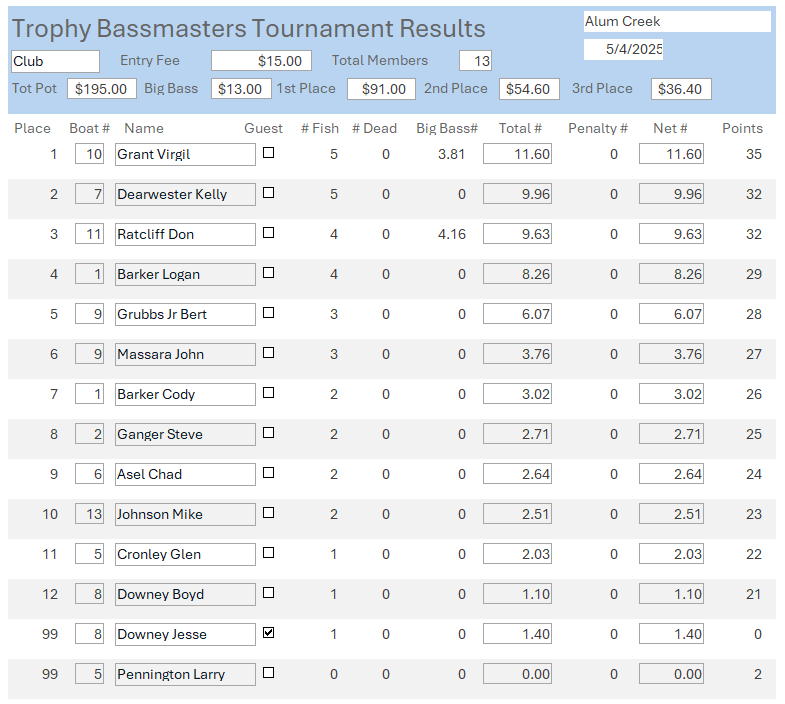Toggle Guest checkbox in Johnson Mike row
This screenshot has height=704, width=785.
pos(268,513)
